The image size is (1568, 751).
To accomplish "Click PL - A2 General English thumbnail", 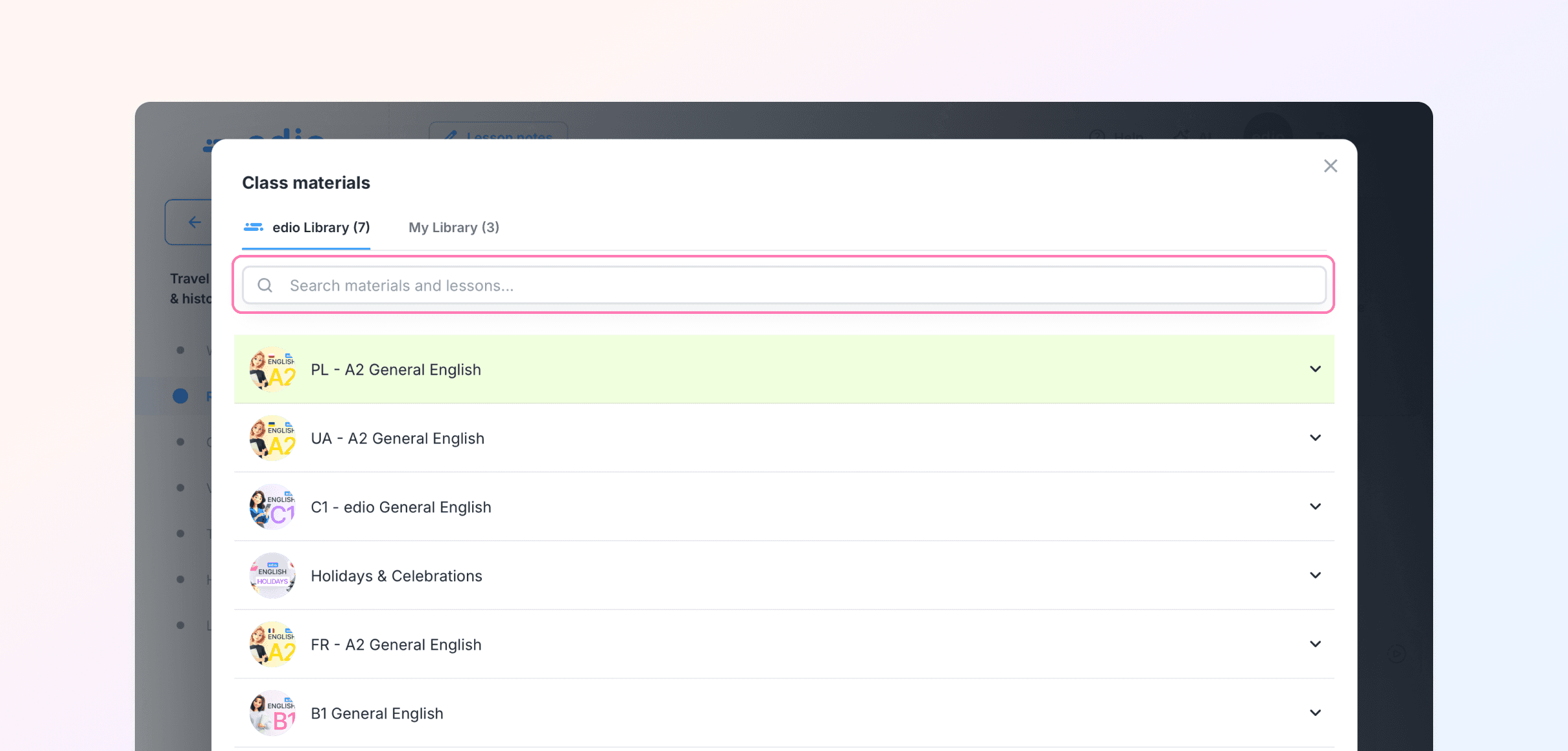I will 272,370.
